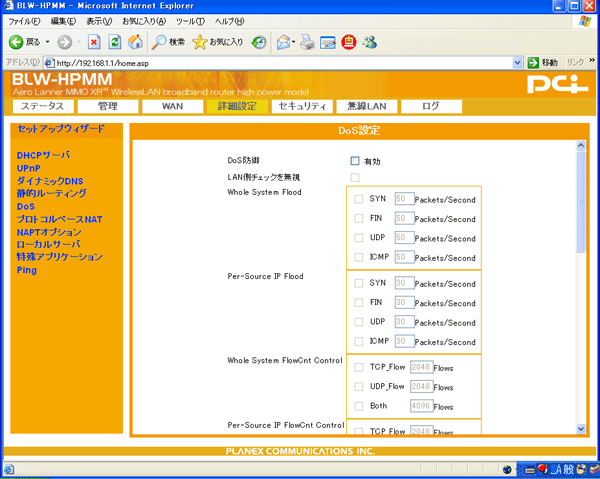This screenshot has width=600, height=479.
Task: Click the red round toolbar icon
Action: pos(349,42)
